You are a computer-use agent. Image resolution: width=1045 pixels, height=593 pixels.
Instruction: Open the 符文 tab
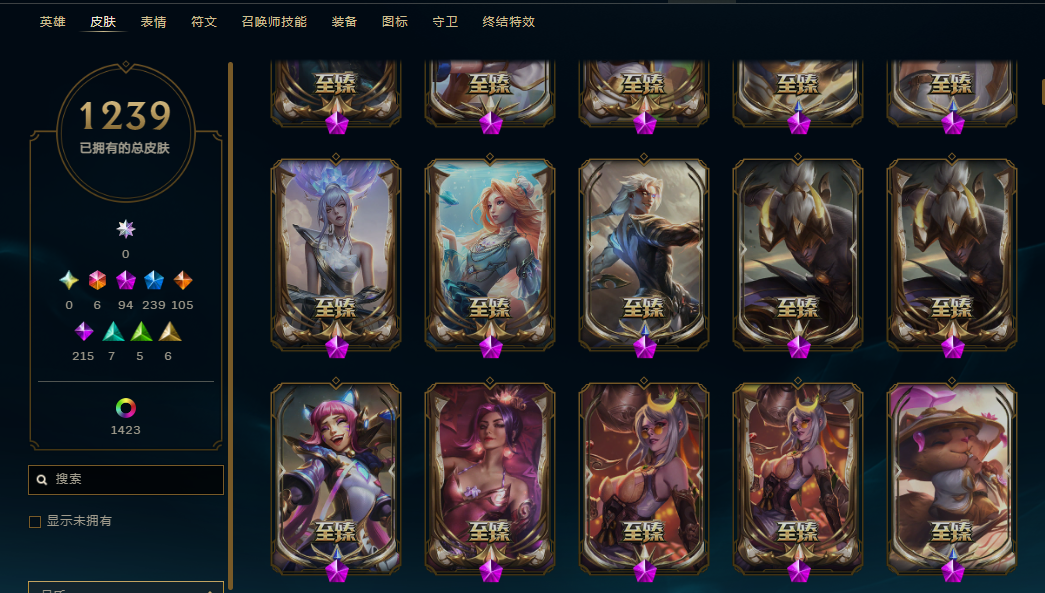(204, 22)
